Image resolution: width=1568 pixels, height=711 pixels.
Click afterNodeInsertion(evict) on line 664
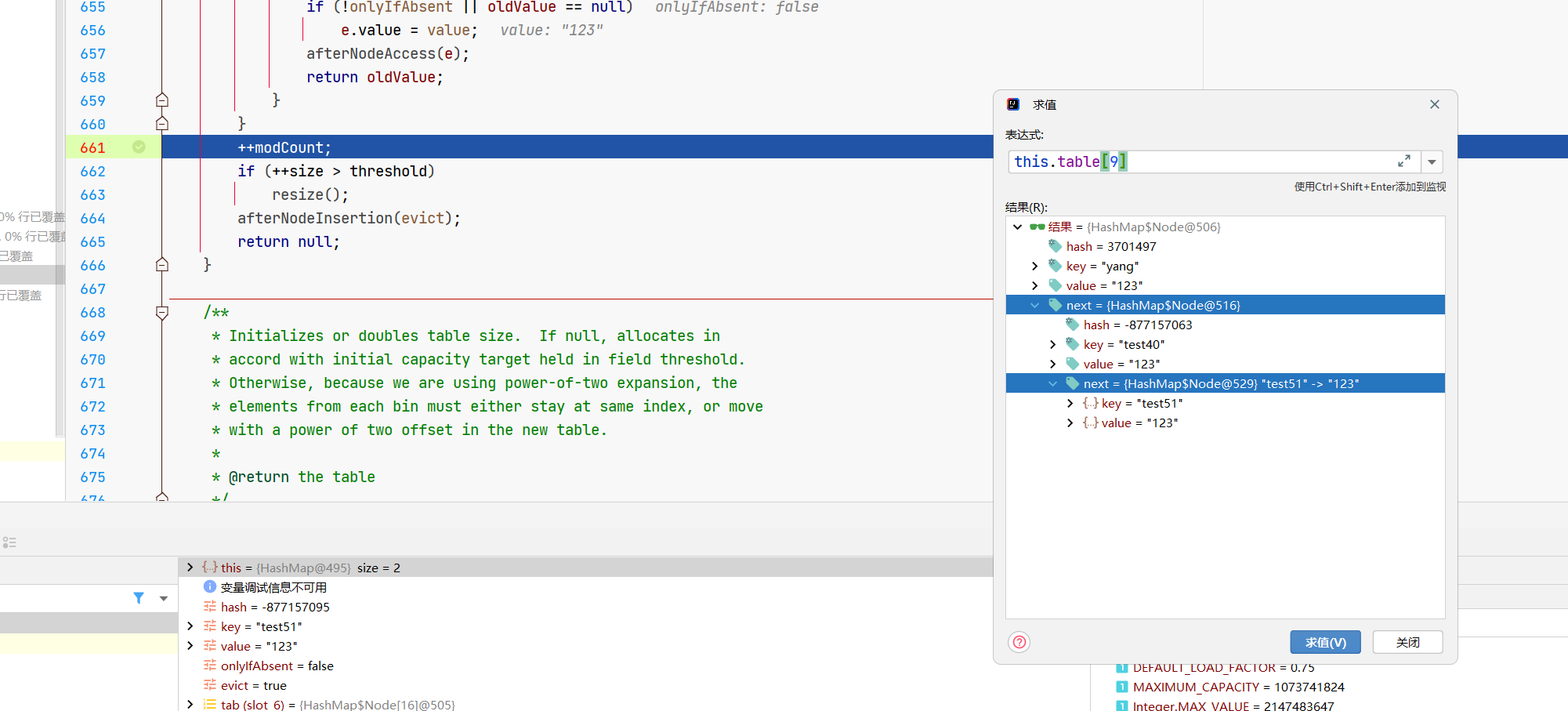pyautogui.click(x=349, y=218)
